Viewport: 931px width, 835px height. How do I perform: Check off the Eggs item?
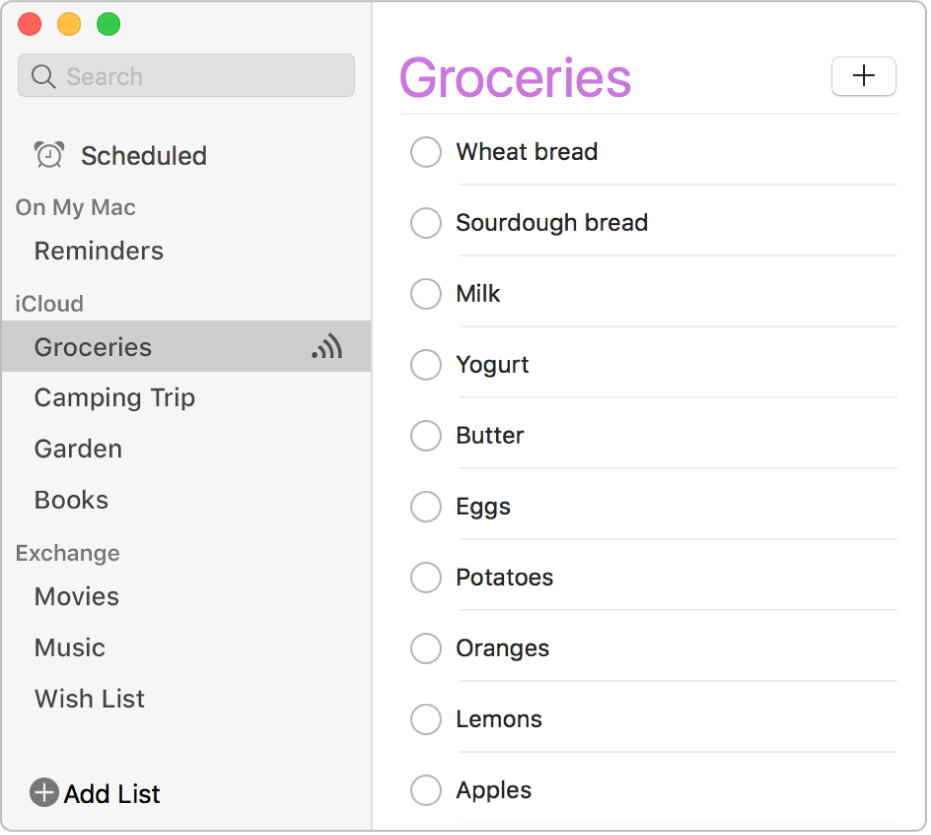pos(426,506)
